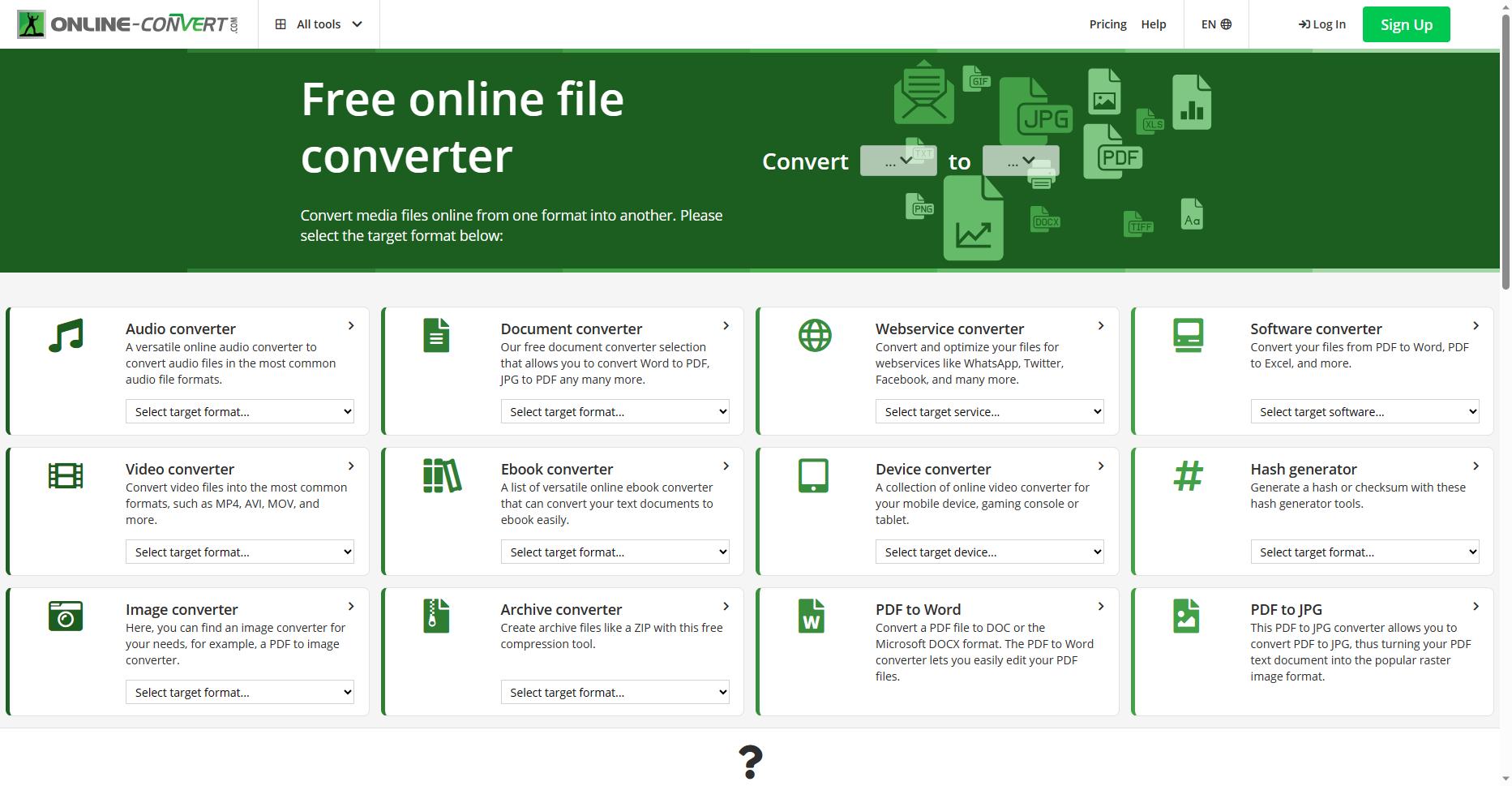Open the Webservice converter globe icon
1512x786 pixels.
click(x=813, y=333)
